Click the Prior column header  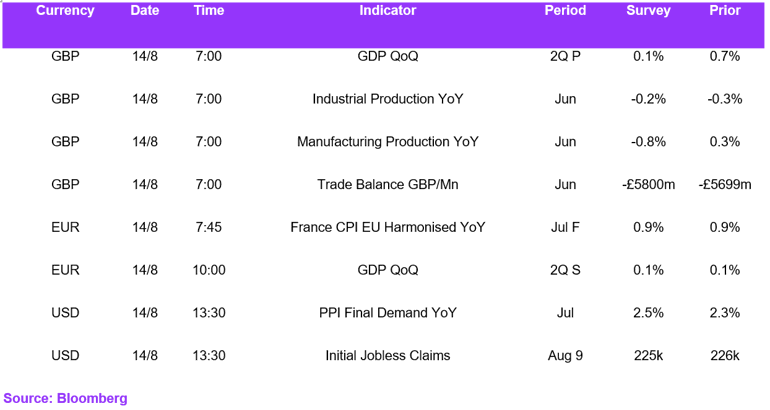pyautogui.click(x=725, y=10)
